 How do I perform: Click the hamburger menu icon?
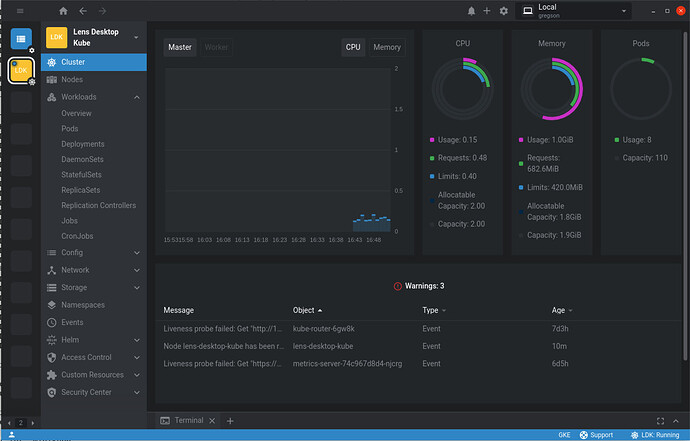(20, 11)
